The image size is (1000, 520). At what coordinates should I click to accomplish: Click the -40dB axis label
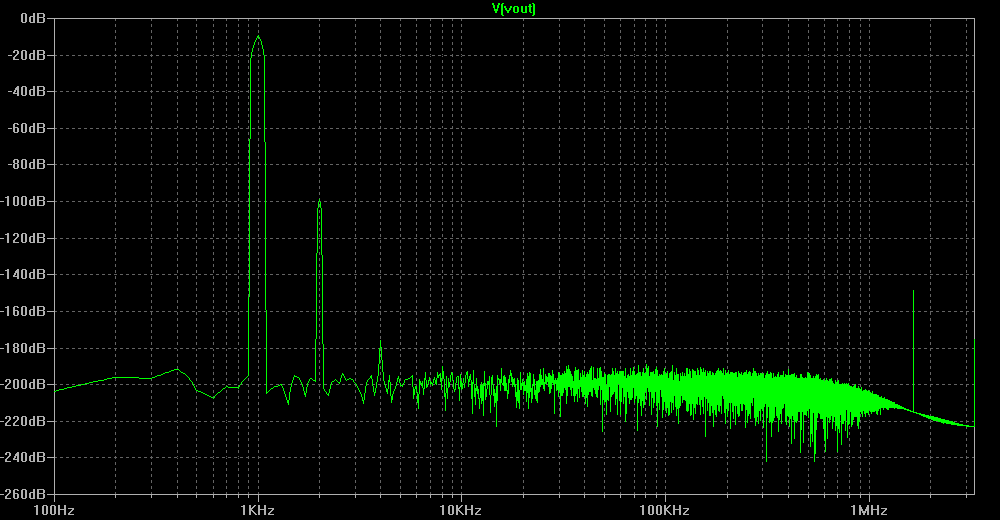tap(27, 92)
